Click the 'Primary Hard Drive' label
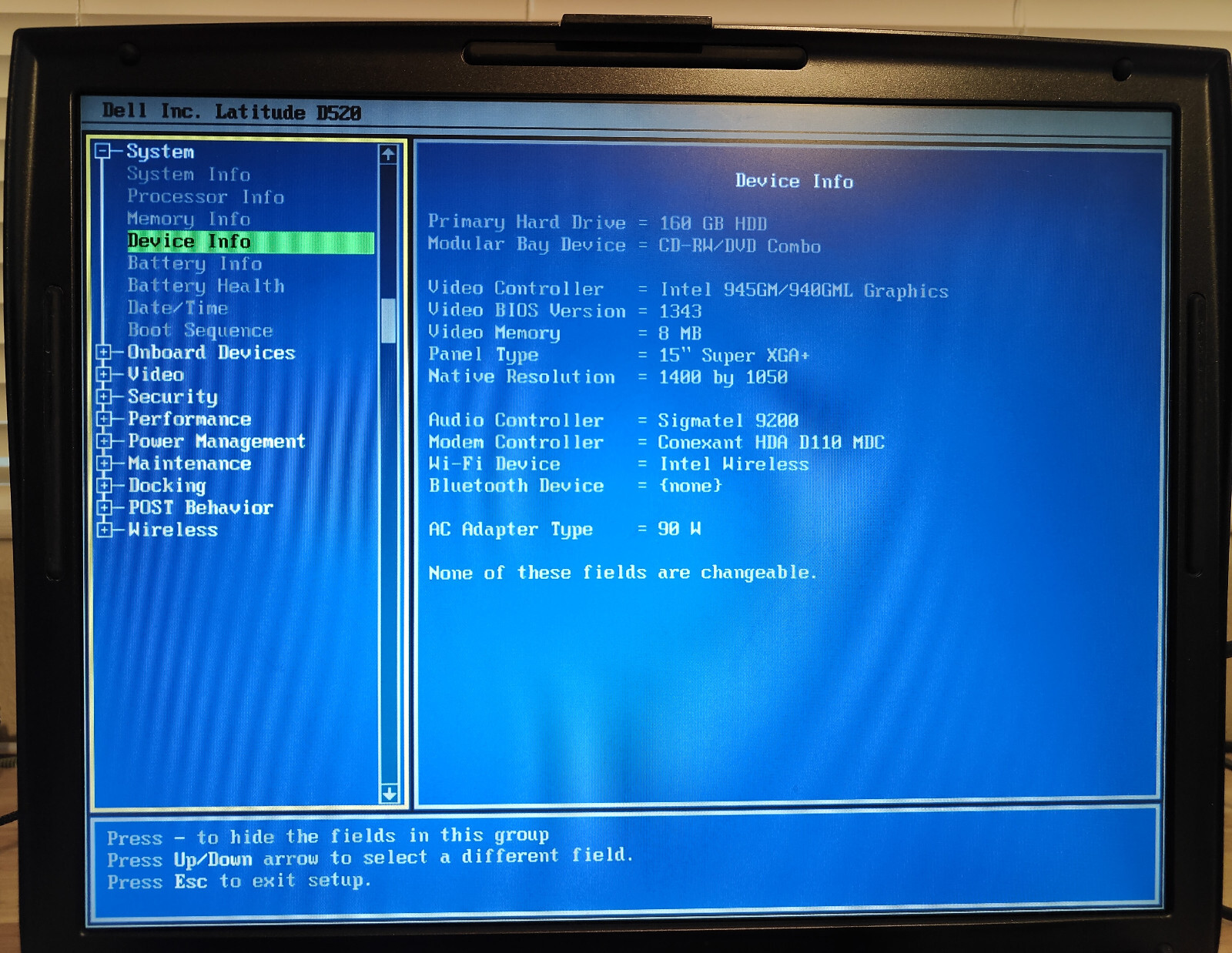The height and width of the screenshot is (953, 1232). tap(527, 222)
